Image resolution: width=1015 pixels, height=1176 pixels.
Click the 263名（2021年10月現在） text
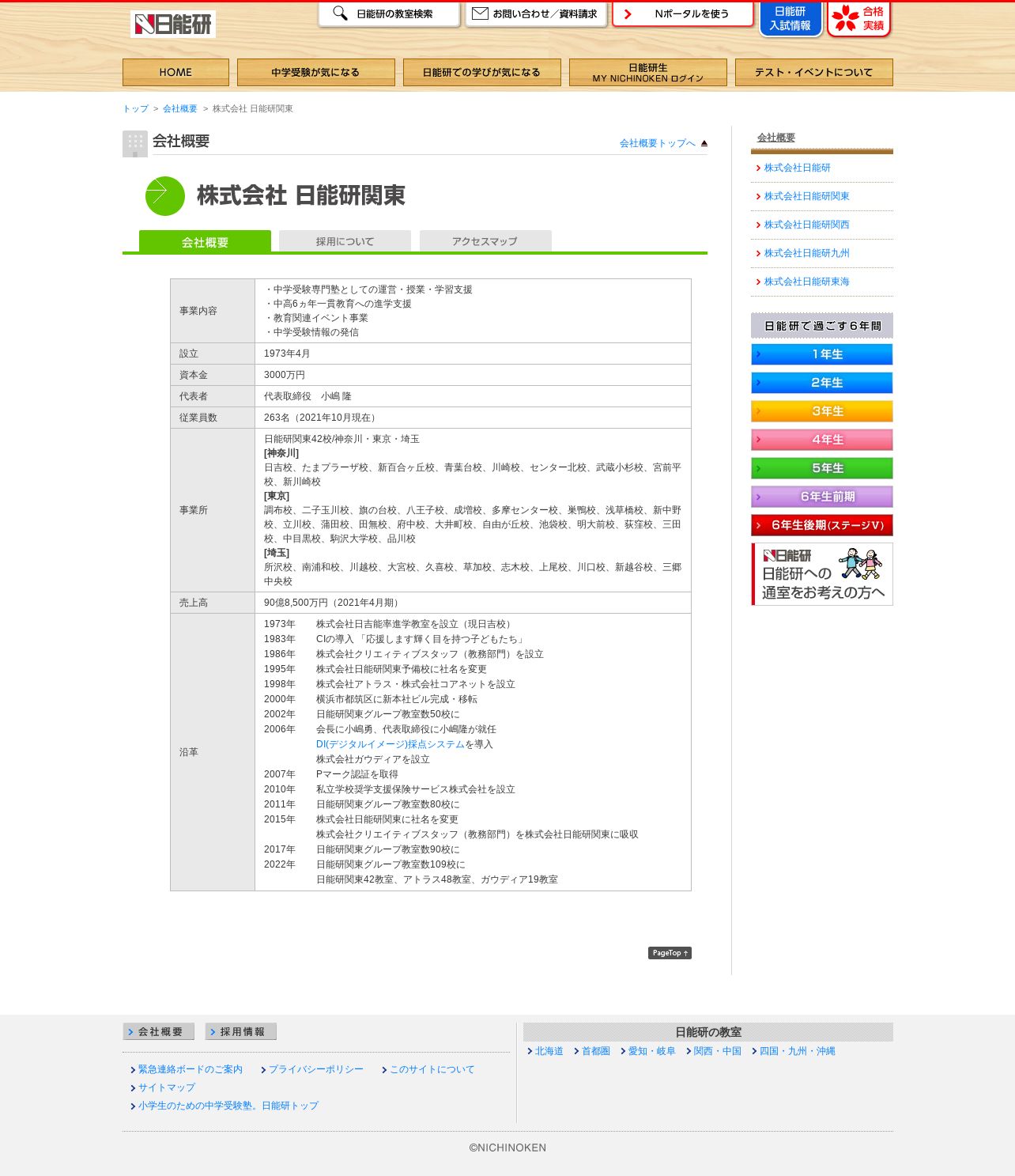tap(322, 418)
